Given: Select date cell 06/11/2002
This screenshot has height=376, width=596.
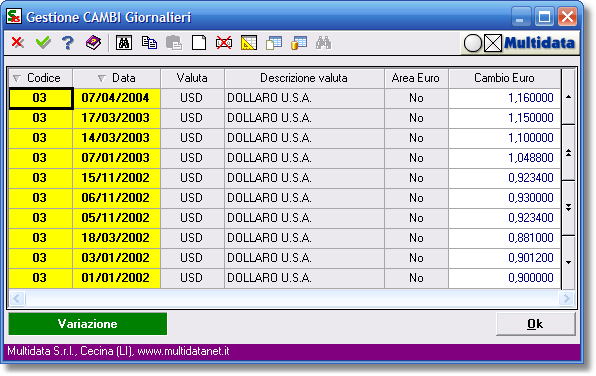Looking at the screenshot, I should pos(116,198).
